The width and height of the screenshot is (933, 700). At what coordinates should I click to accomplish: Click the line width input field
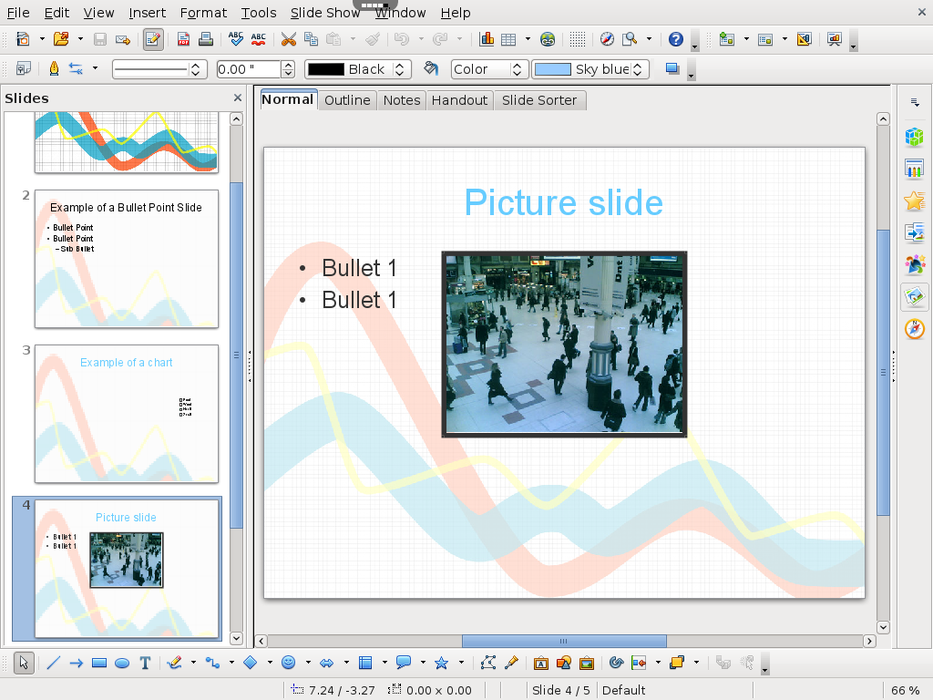(248, 69)
